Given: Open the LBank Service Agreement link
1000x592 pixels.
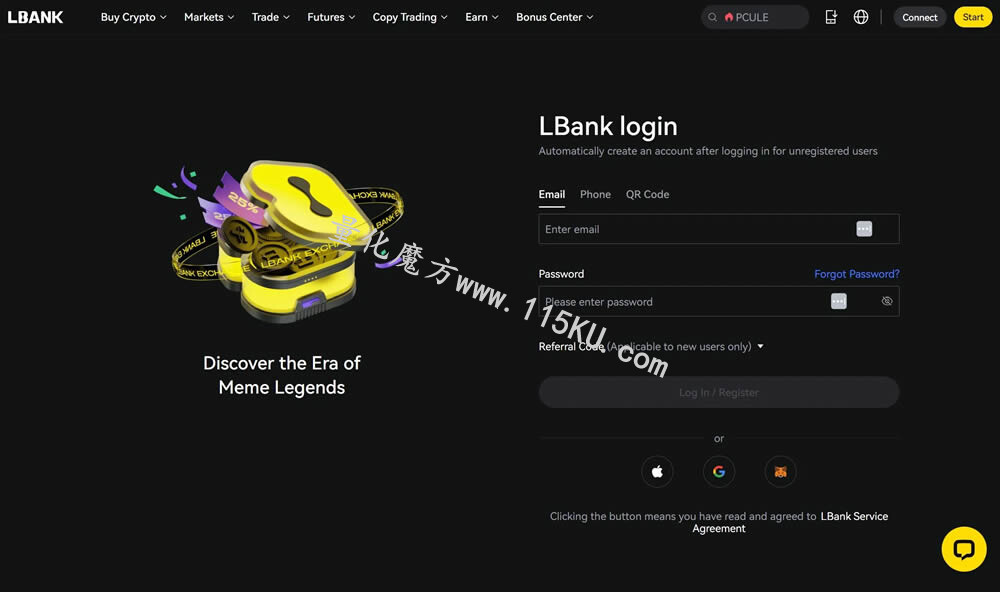Looking at the screenshot, I should tap(791, 522).
